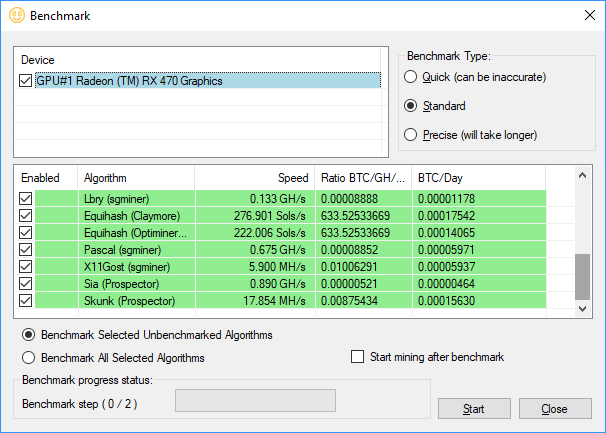The height and width of the screenshot is (433, 606).
Task: Select the X11Gost (sgminer) algorithm name
Action: click(x=127, y=267)
